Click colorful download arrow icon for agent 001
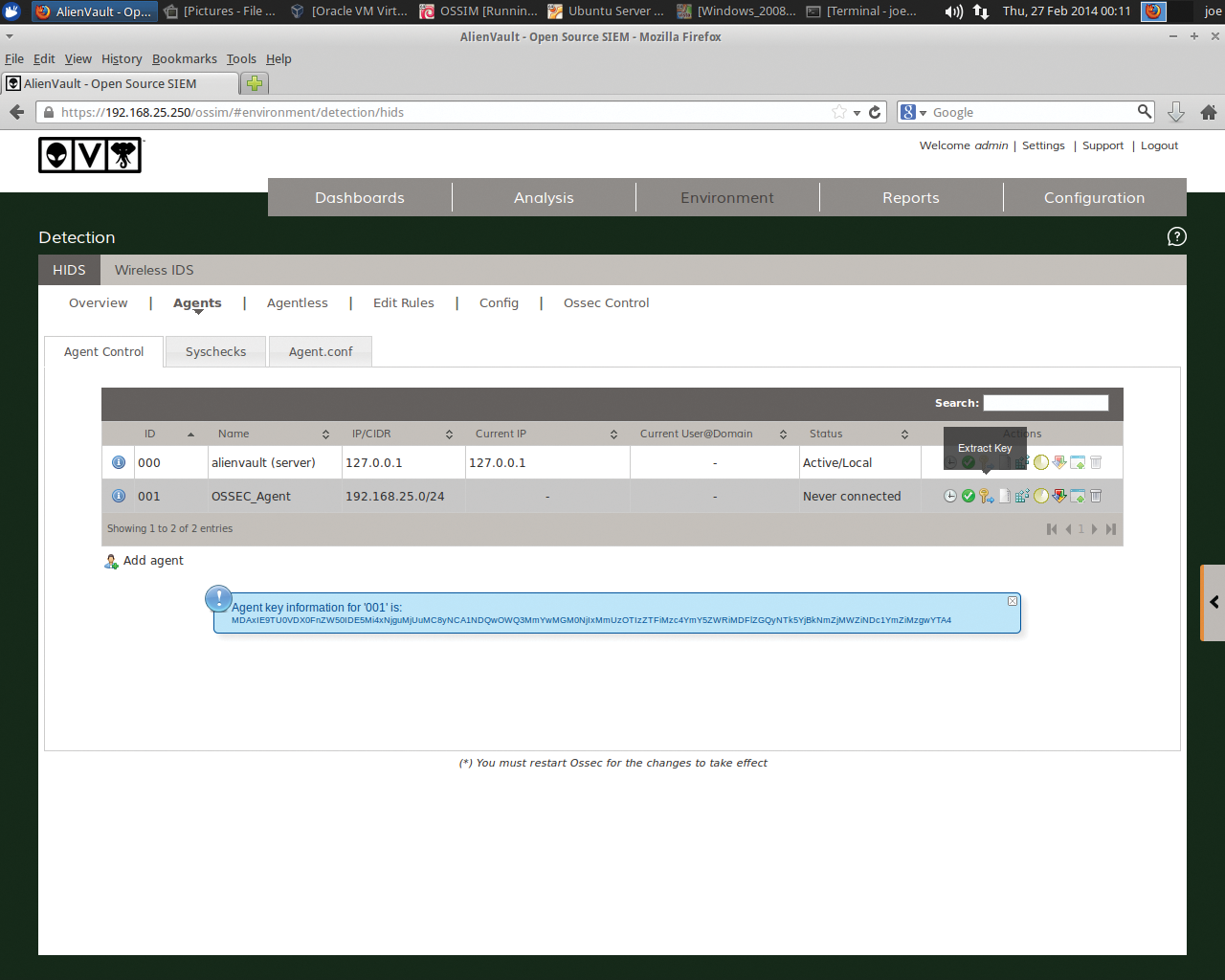The image size is (1225, 980). [x=1059, y=496]
